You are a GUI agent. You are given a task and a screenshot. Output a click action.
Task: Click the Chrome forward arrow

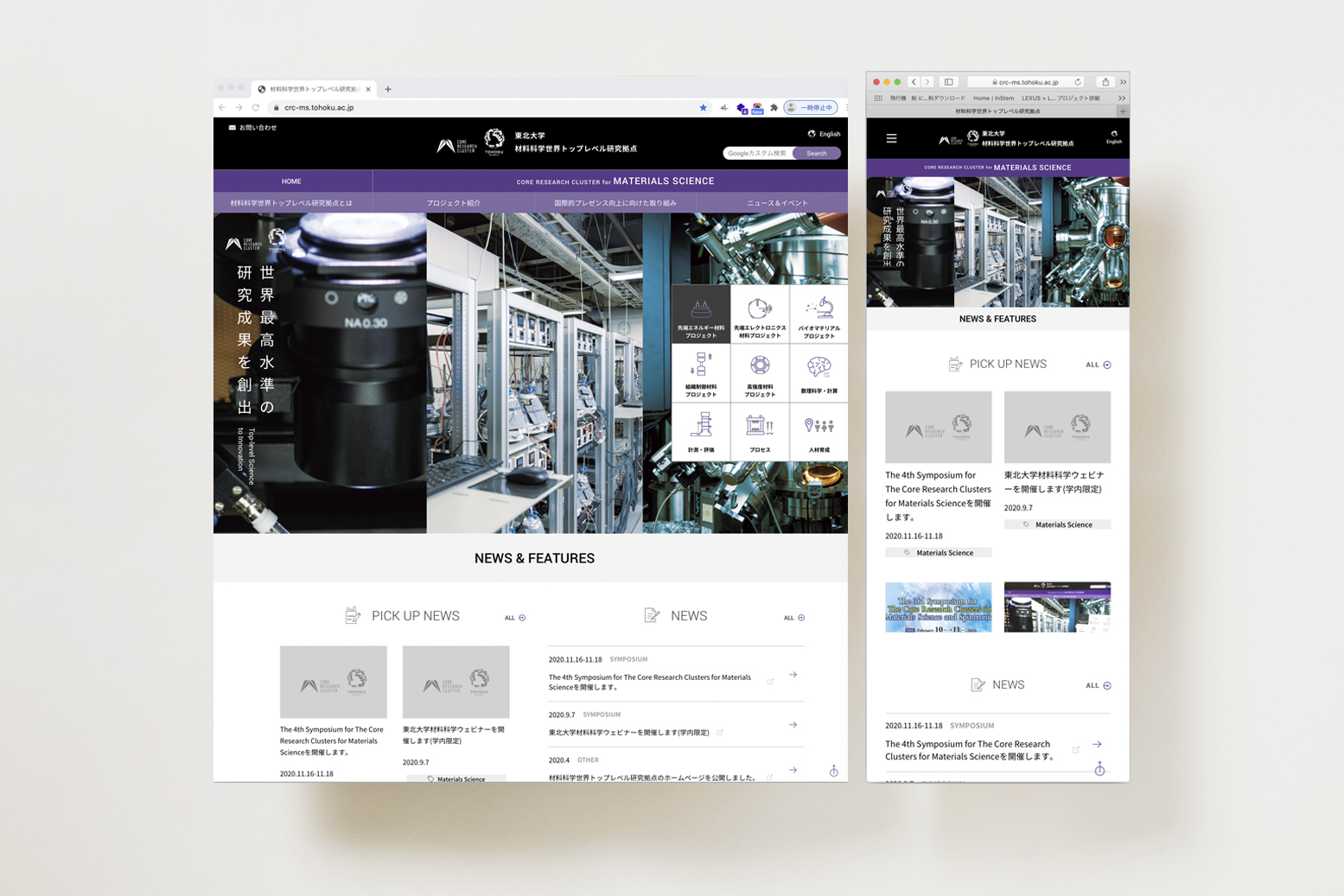[239, 107]
